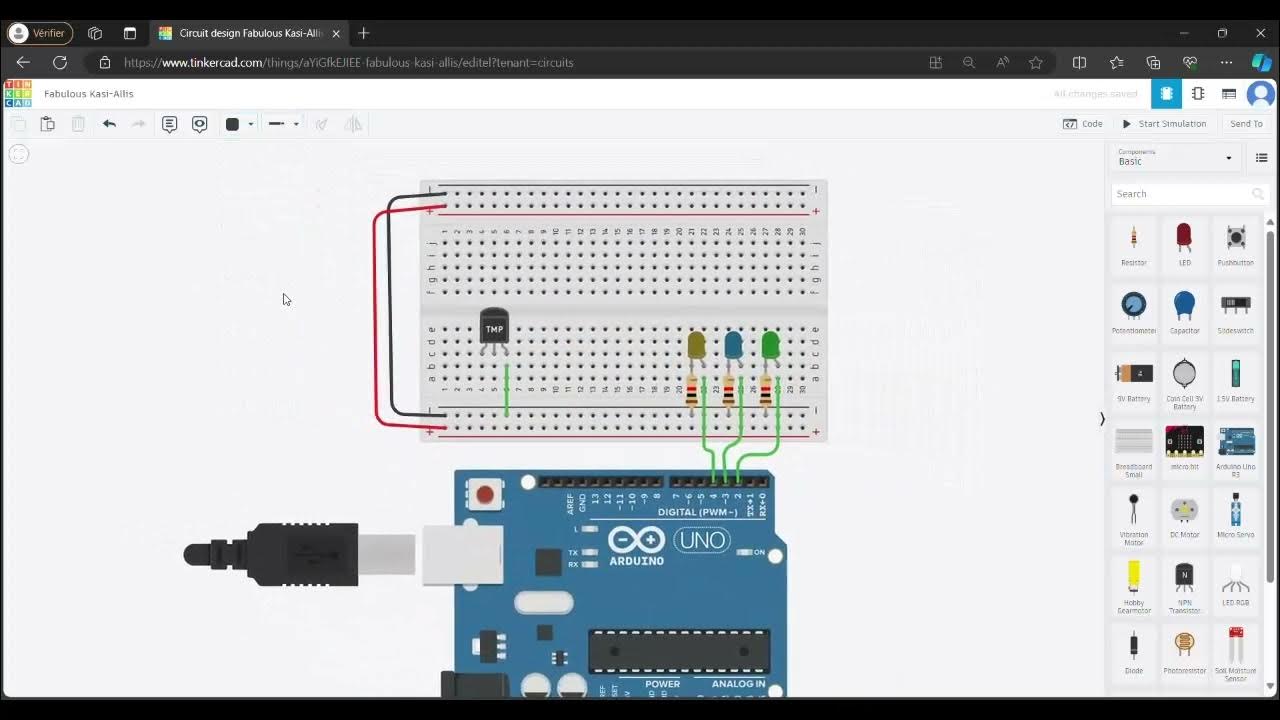Switch to component list view
The height and width of the screenshot is (720, 1280).
click(x=1229, y=94)
